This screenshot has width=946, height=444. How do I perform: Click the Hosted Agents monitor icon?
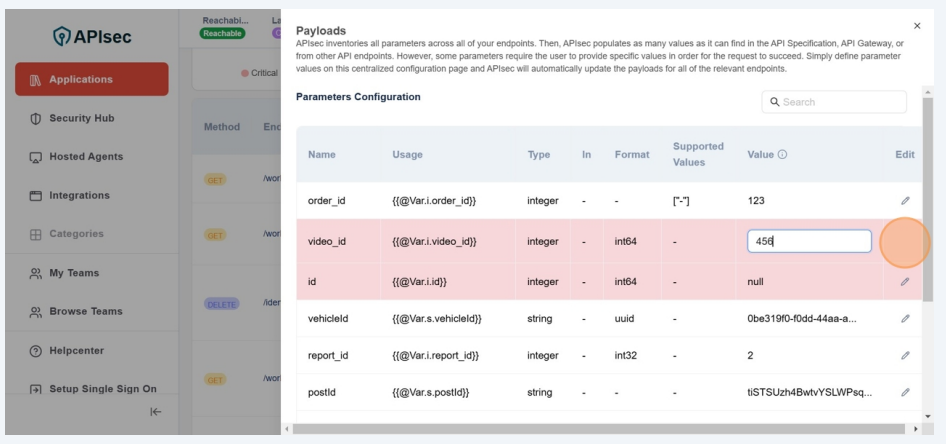pyautogui.click(x=36, y=157)
